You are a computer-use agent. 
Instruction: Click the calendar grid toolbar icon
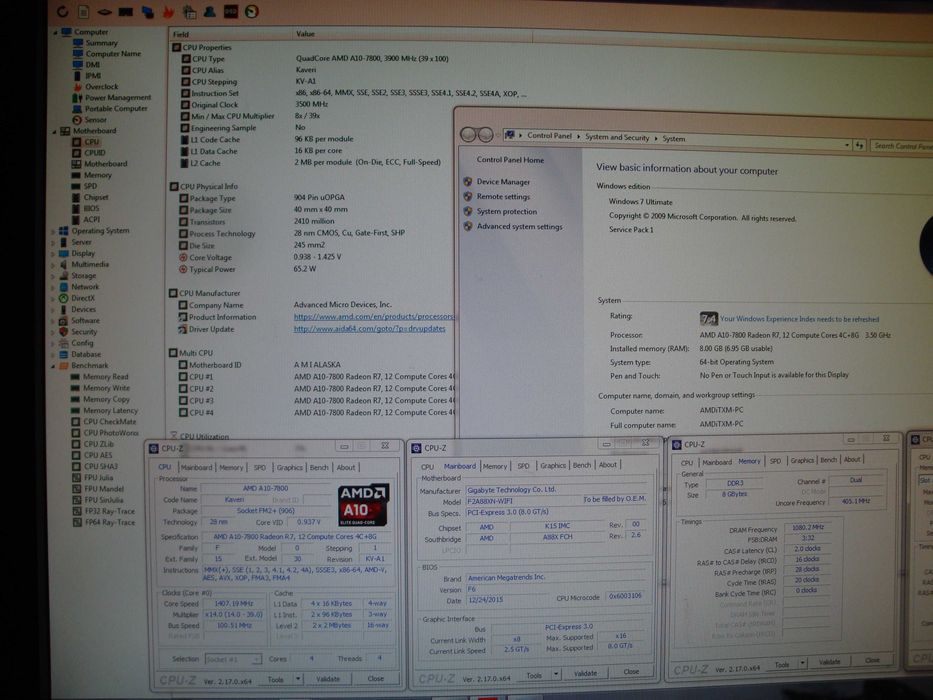coord(189,11)
